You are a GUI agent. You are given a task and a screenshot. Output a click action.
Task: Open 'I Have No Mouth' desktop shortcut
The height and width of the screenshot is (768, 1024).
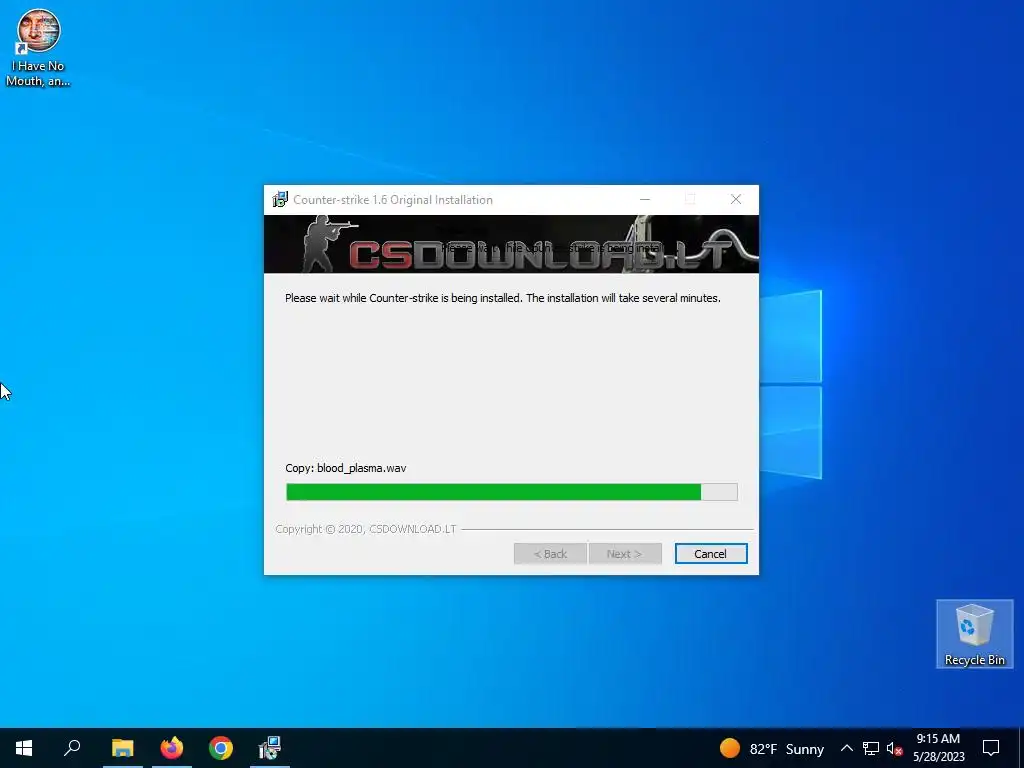pos(38,47)
